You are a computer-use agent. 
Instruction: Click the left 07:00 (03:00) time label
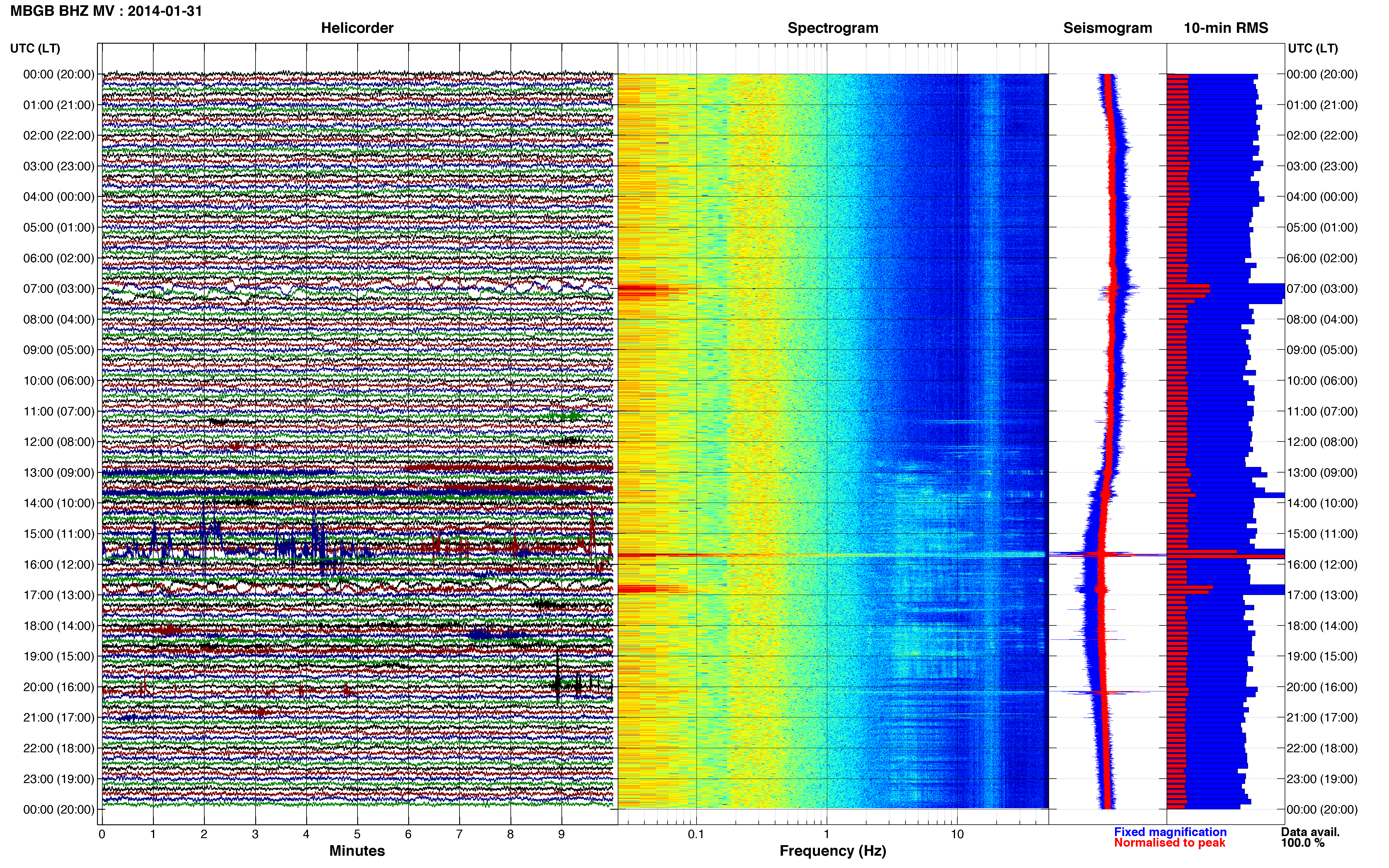[x=59, y=289]
